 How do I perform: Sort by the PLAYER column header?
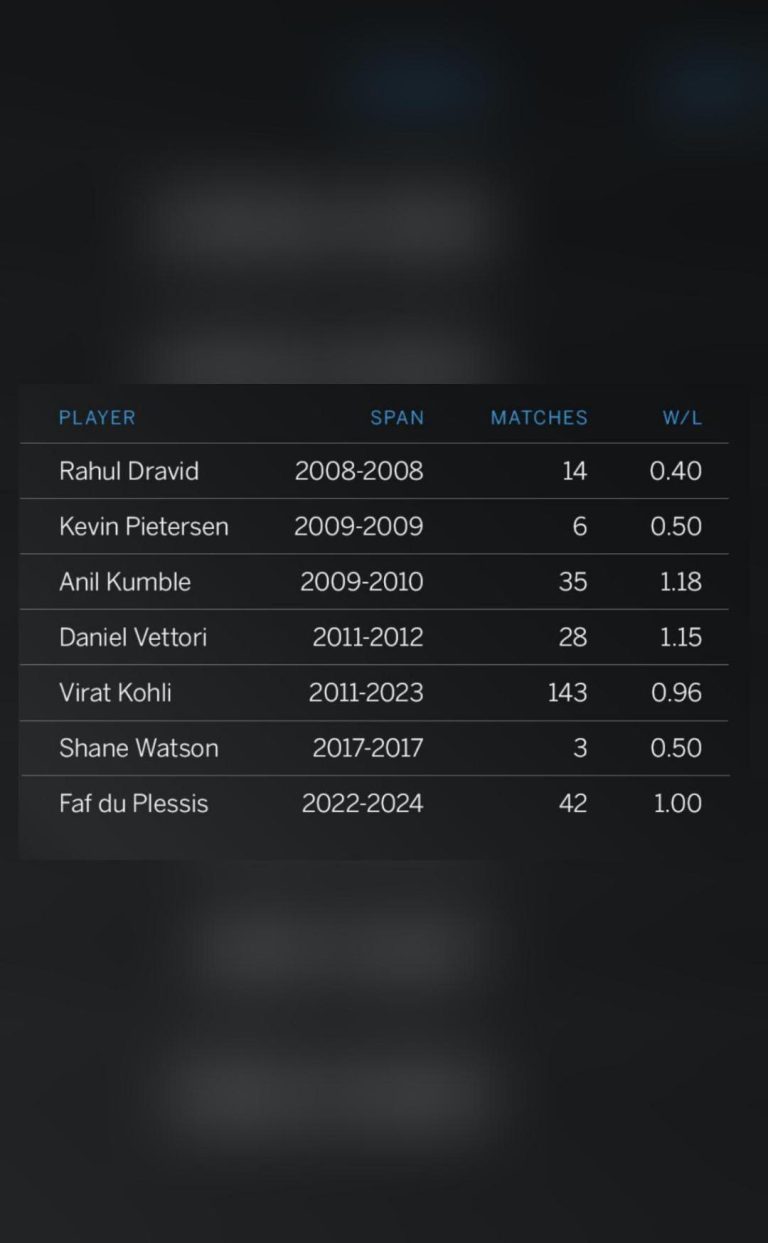pyautogui.click(x=97, y=418)
